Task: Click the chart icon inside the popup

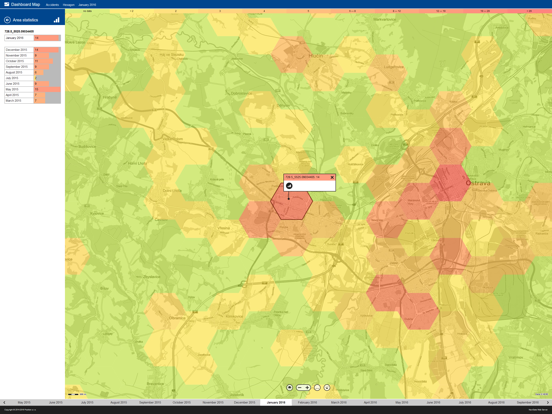Action: (289, 186)
